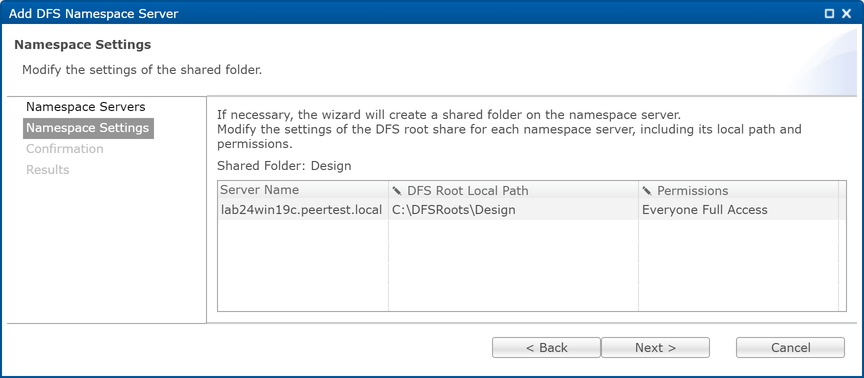The height and width of the screenshot is (378, 864).
Task: Select the Confirmation step in sidebar
Action: point(65,149)
